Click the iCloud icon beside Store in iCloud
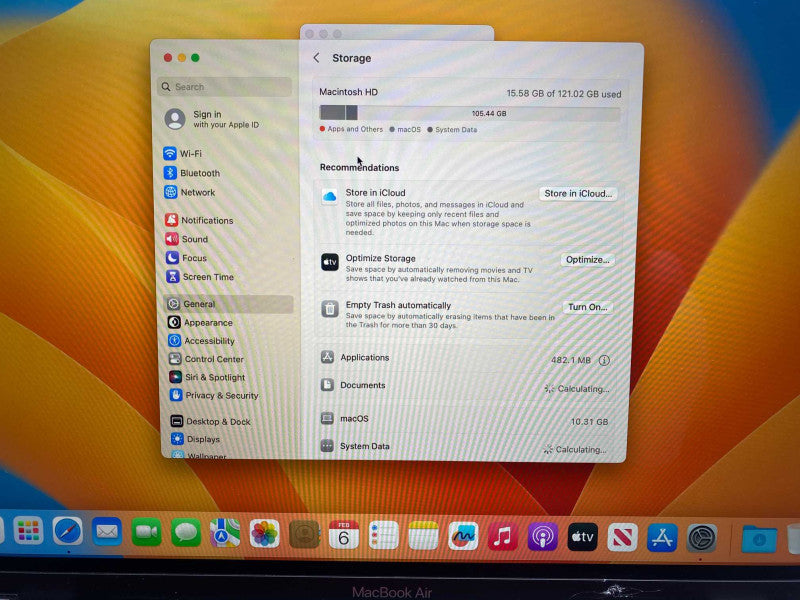The width and height of the screenshot is (800, 600). click(x=330, y=196)
